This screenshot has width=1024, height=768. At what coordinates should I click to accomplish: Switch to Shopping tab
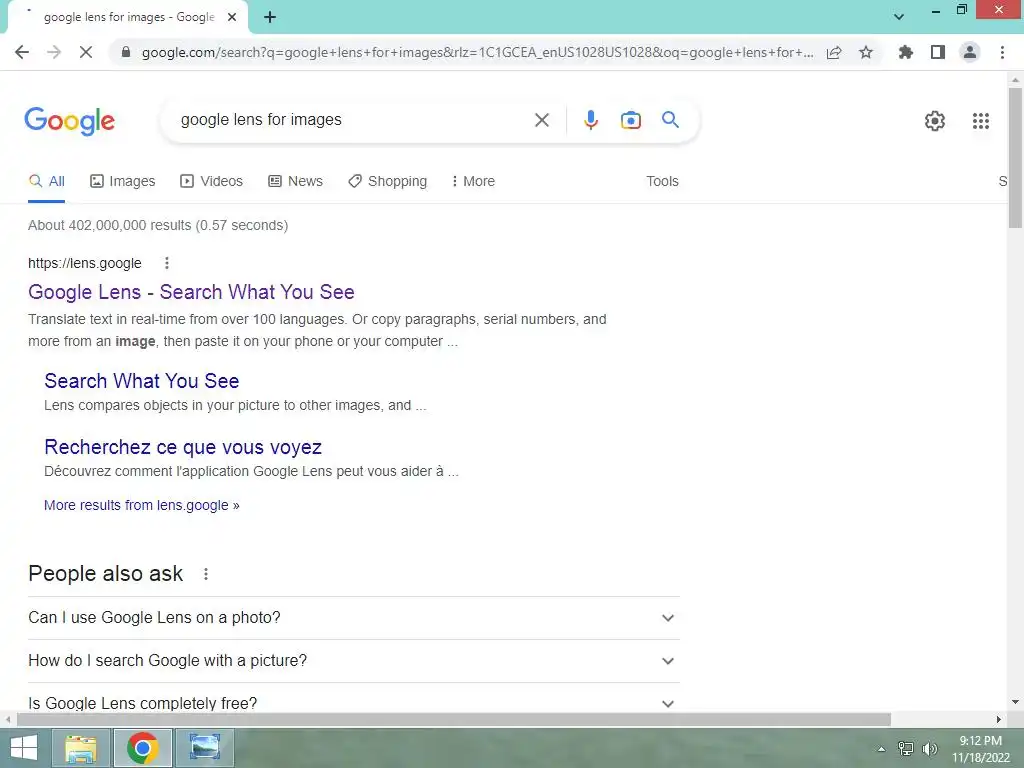tap(387, 182)
